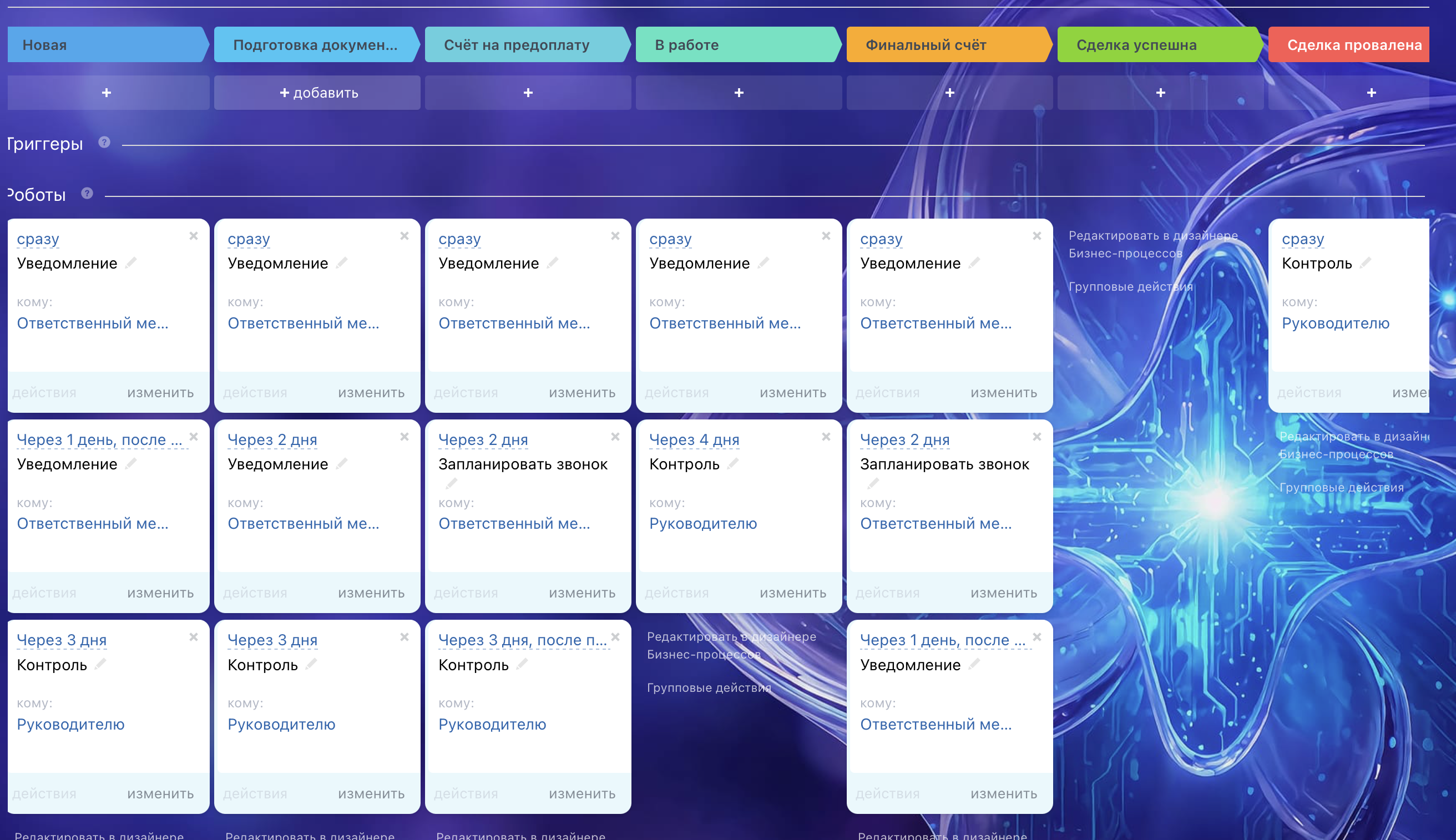Image resolution: width=1456 pixels, height=840 pixels.
Task: Rename pencil on Запланировать звонок under Счёт на предоплату
Action: [452, 483]
